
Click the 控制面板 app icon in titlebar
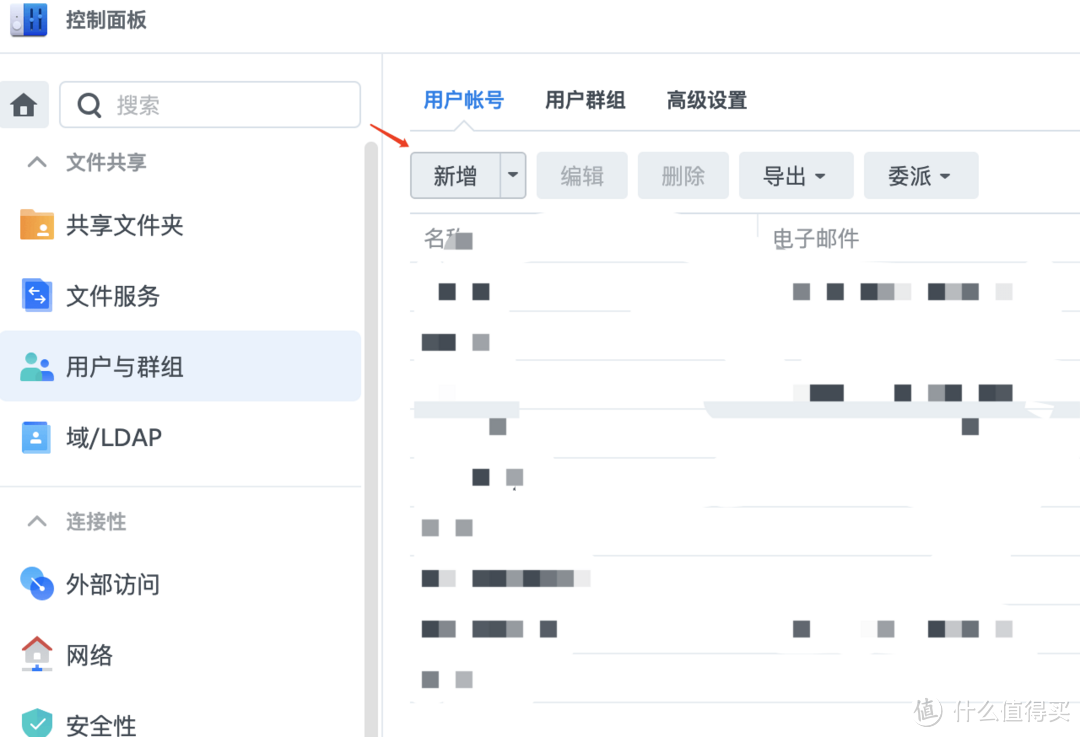(27, 20)
